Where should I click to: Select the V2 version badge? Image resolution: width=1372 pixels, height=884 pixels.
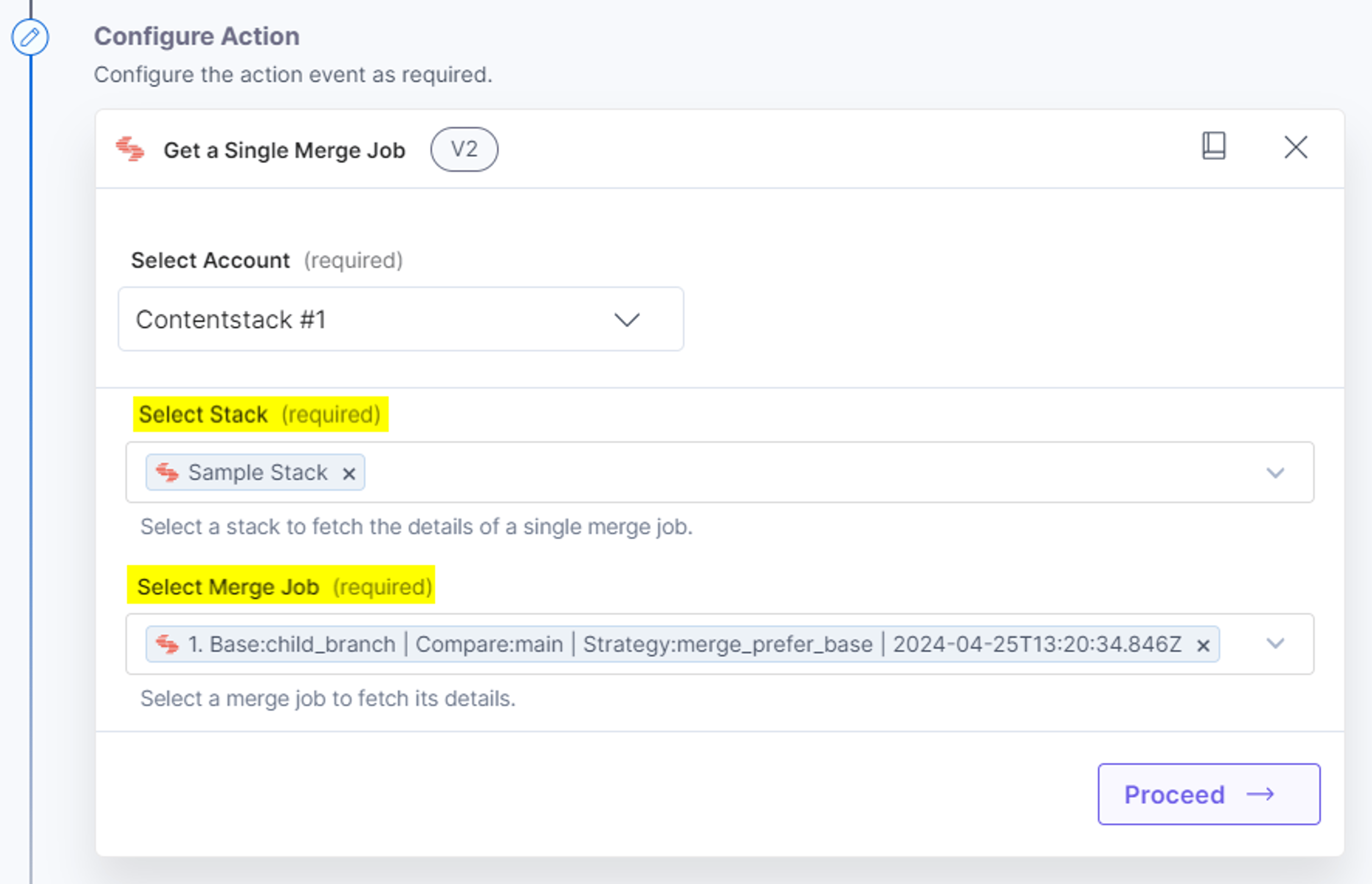464,149
